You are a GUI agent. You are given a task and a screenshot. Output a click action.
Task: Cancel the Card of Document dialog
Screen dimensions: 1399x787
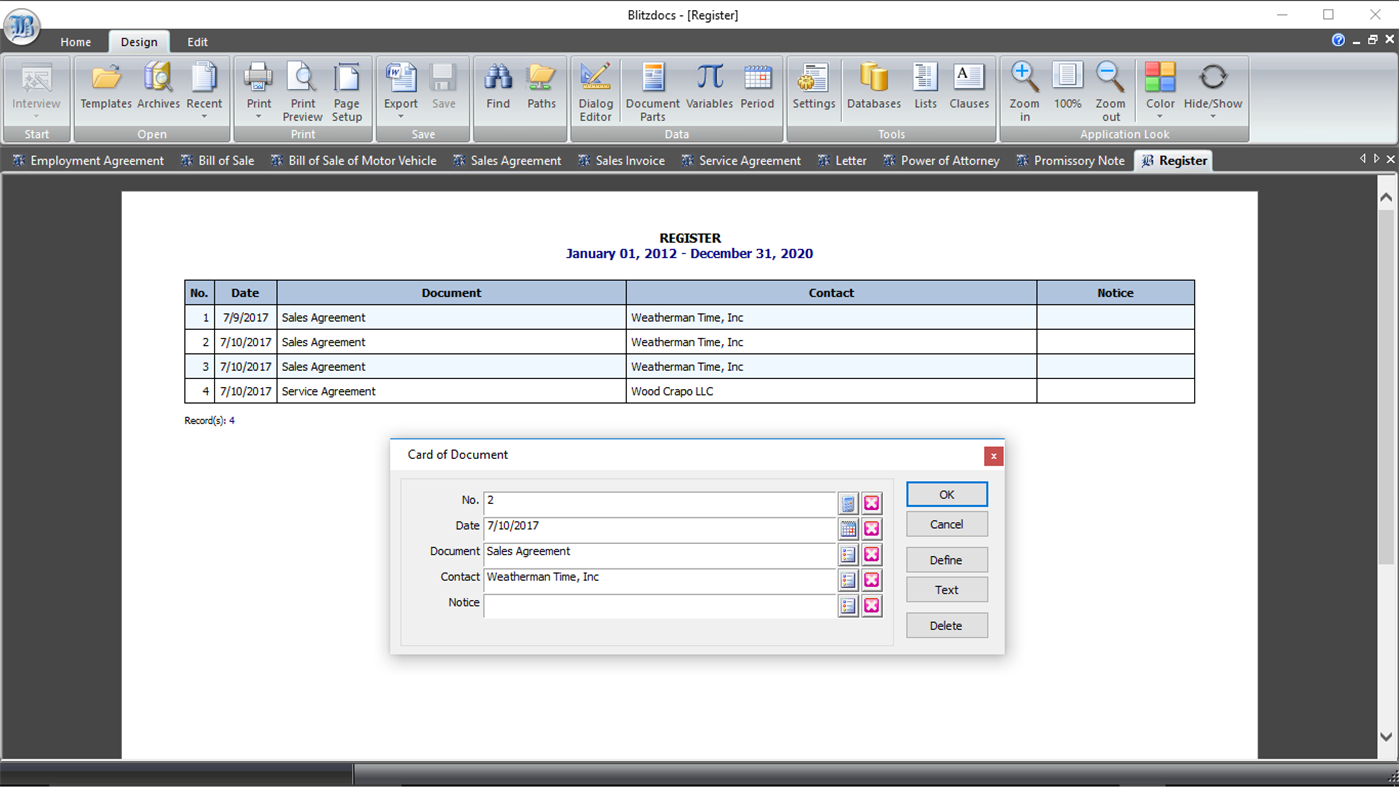[946, 523]
